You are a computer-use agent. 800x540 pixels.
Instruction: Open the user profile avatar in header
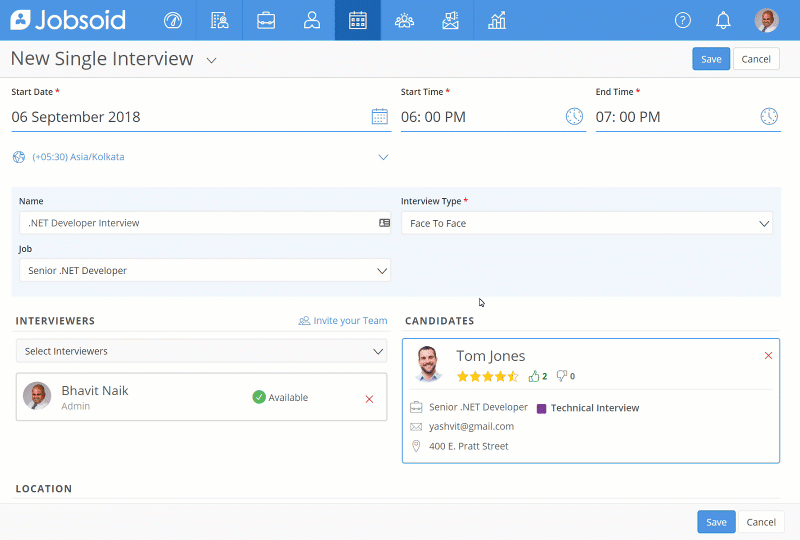pyautogui.click(x=766, y=20)
